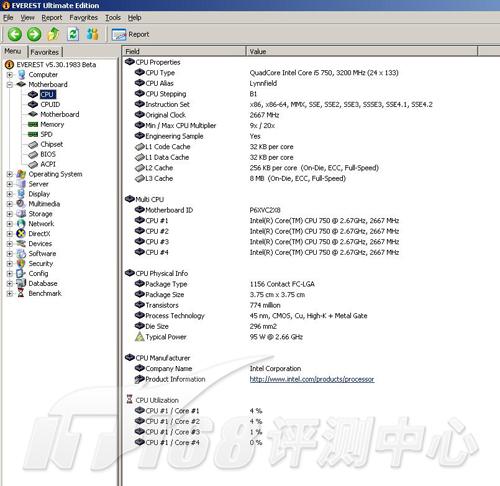The width and height of the screenshot is (500, 486).
Task: Click the Operating System Windows icon
Action: tap(21, 174)
